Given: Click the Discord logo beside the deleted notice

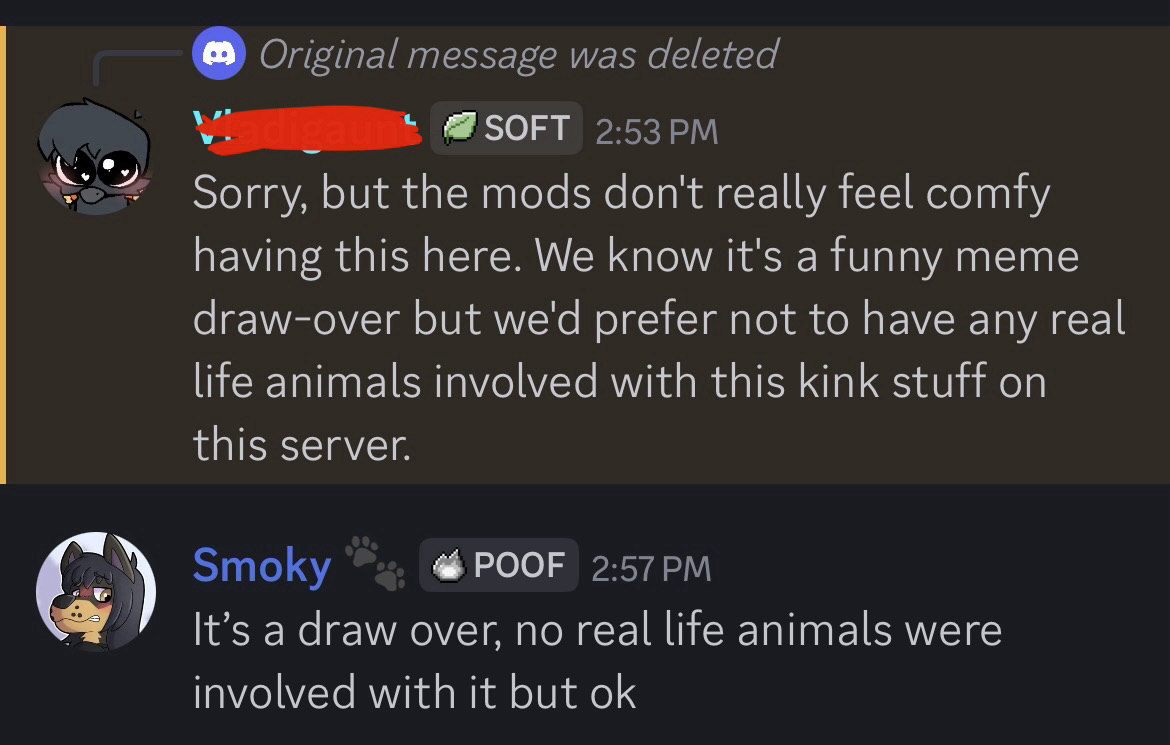Looking at the screenshot, I should coord(220,53).
